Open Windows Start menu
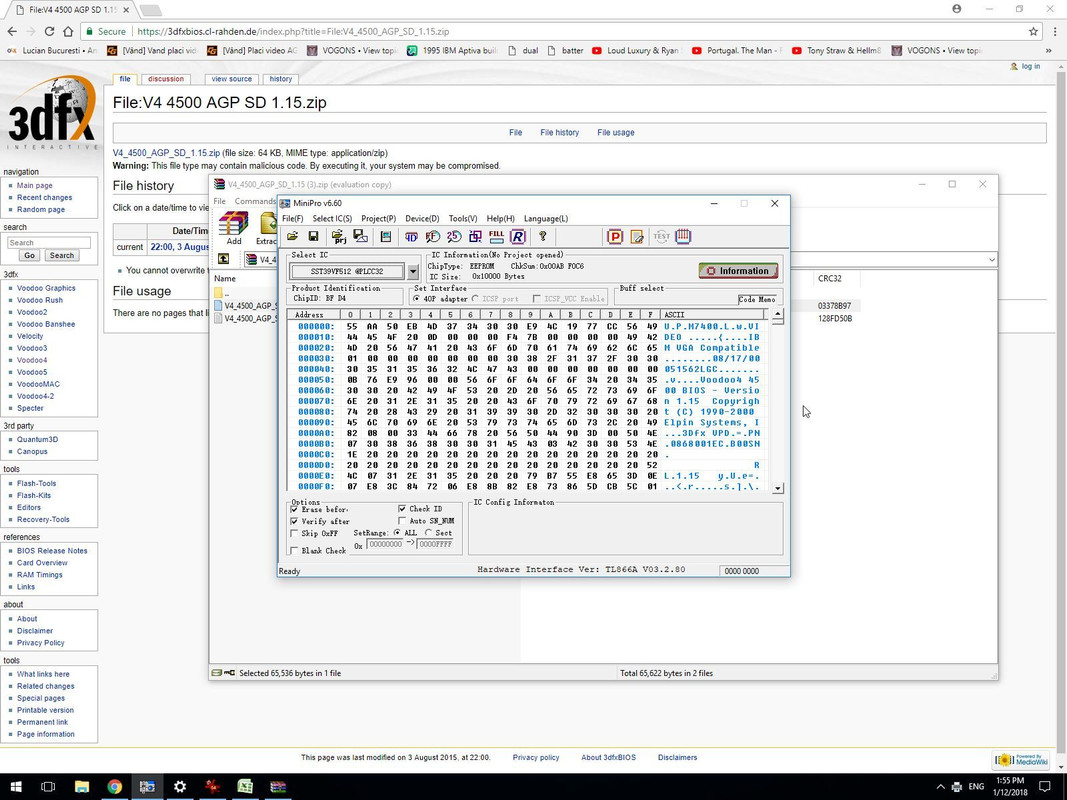The width and height of the screenshot is (1067, 800). point(16,786)
